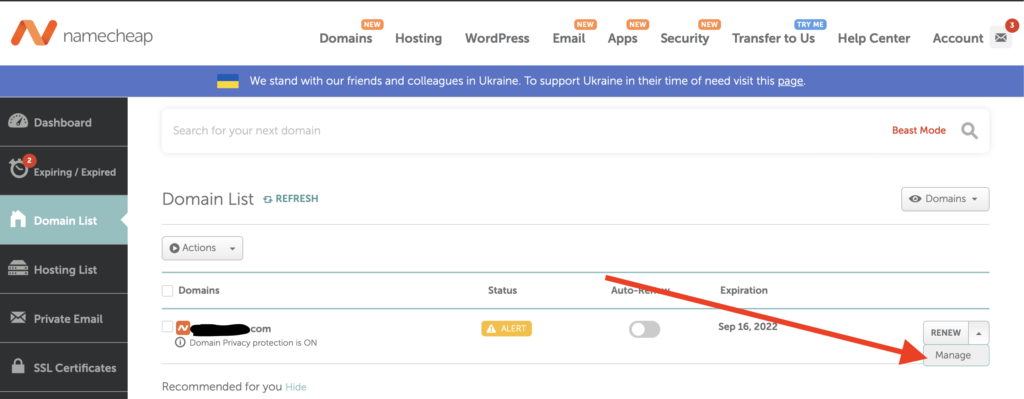Open the Email top menu
The width and height of the screenshot is (1024, 399).
[569, 38]
